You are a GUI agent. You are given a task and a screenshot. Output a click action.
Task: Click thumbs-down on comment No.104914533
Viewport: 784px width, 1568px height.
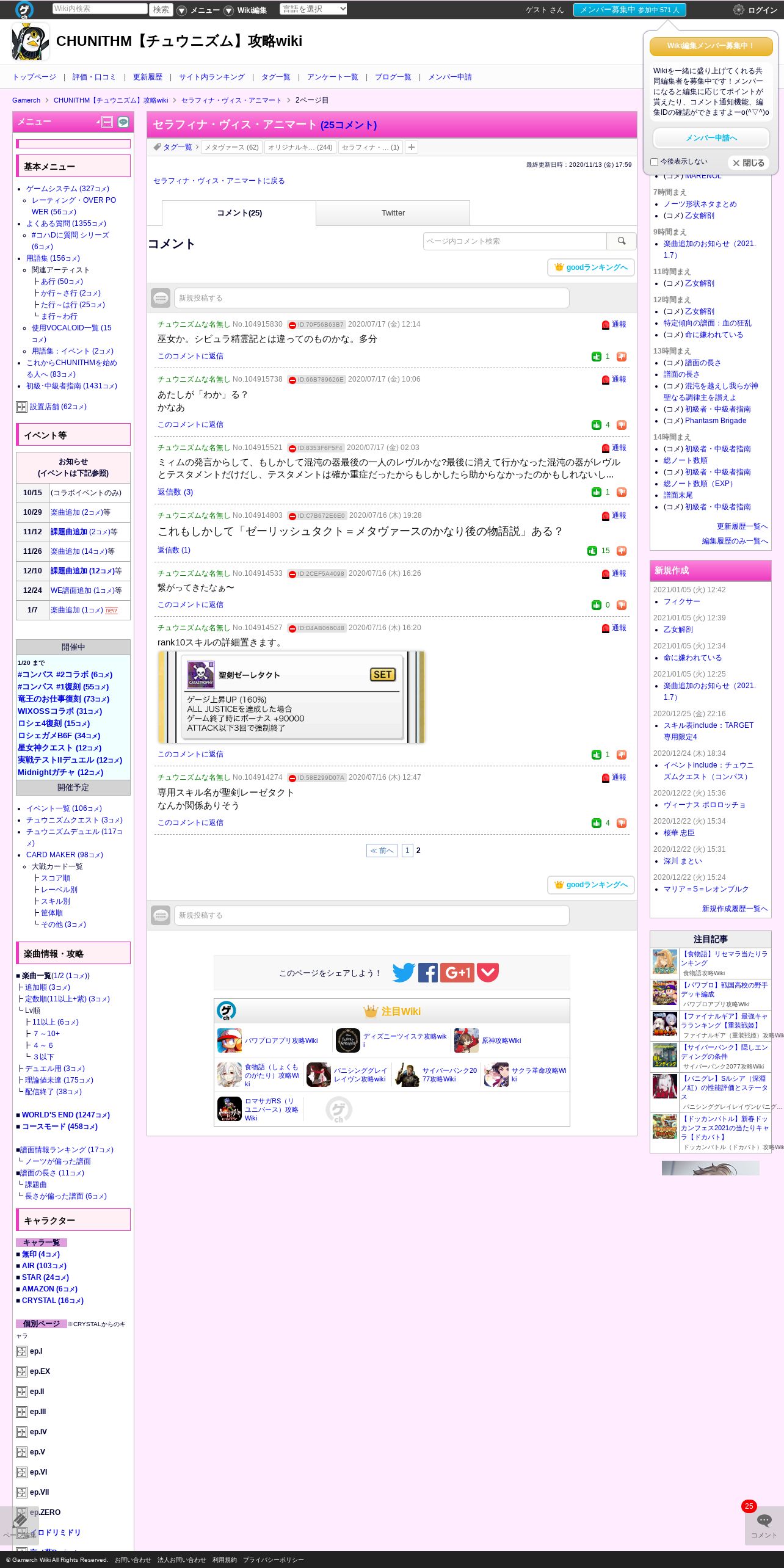coord(622,605)
